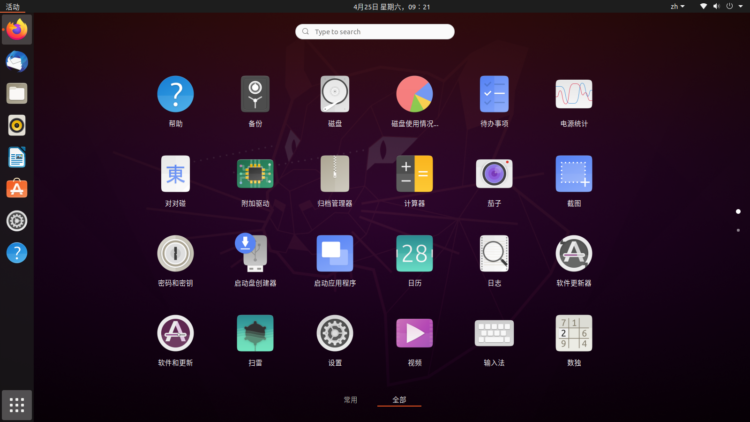Open the 截图 screenshot tool

[574, 174]
